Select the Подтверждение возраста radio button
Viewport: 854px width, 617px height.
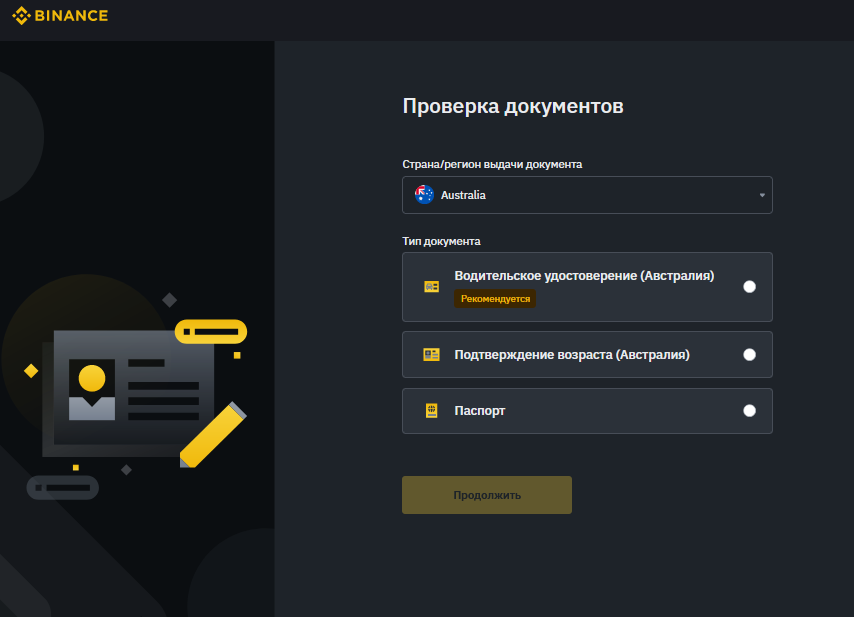click(749, 355)
